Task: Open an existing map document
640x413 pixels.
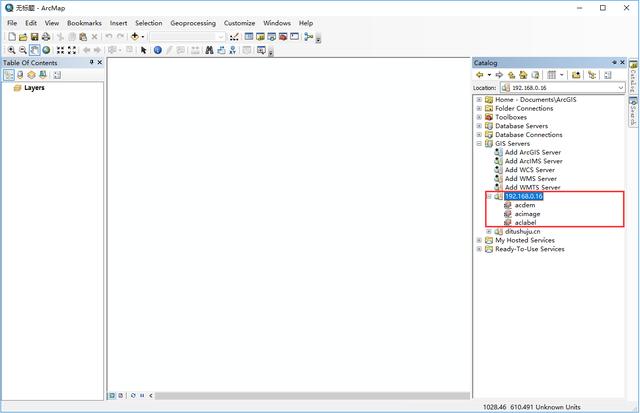Action: pos(23,37)
